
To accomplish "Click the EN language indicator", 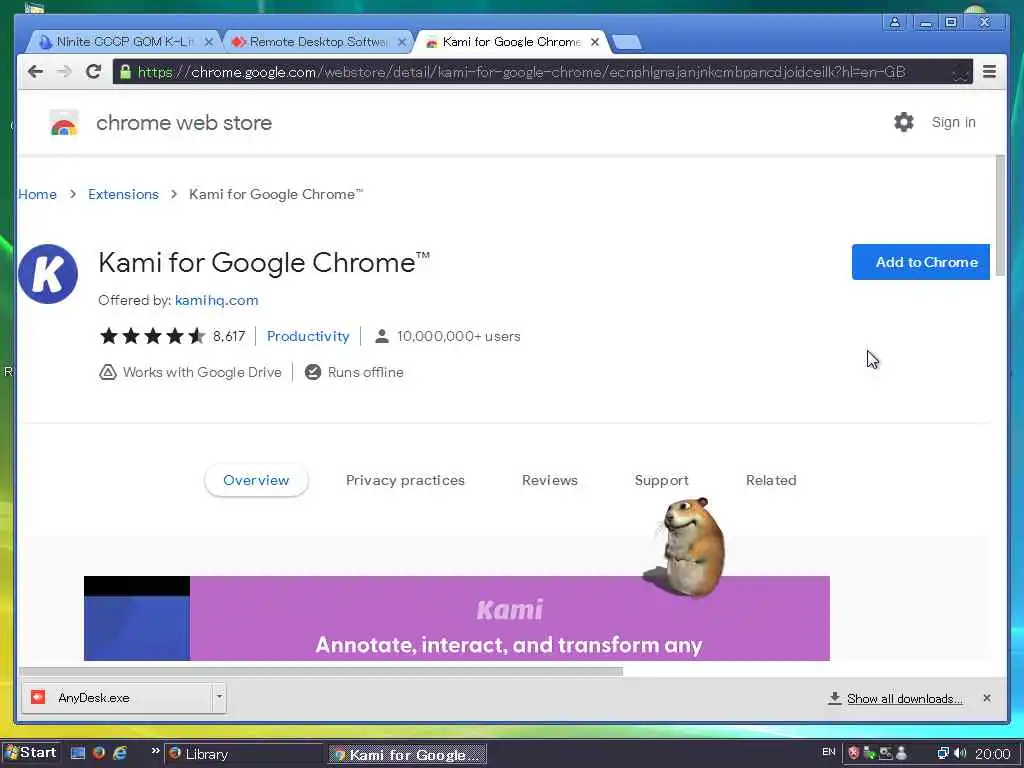I will pos(829,752).
